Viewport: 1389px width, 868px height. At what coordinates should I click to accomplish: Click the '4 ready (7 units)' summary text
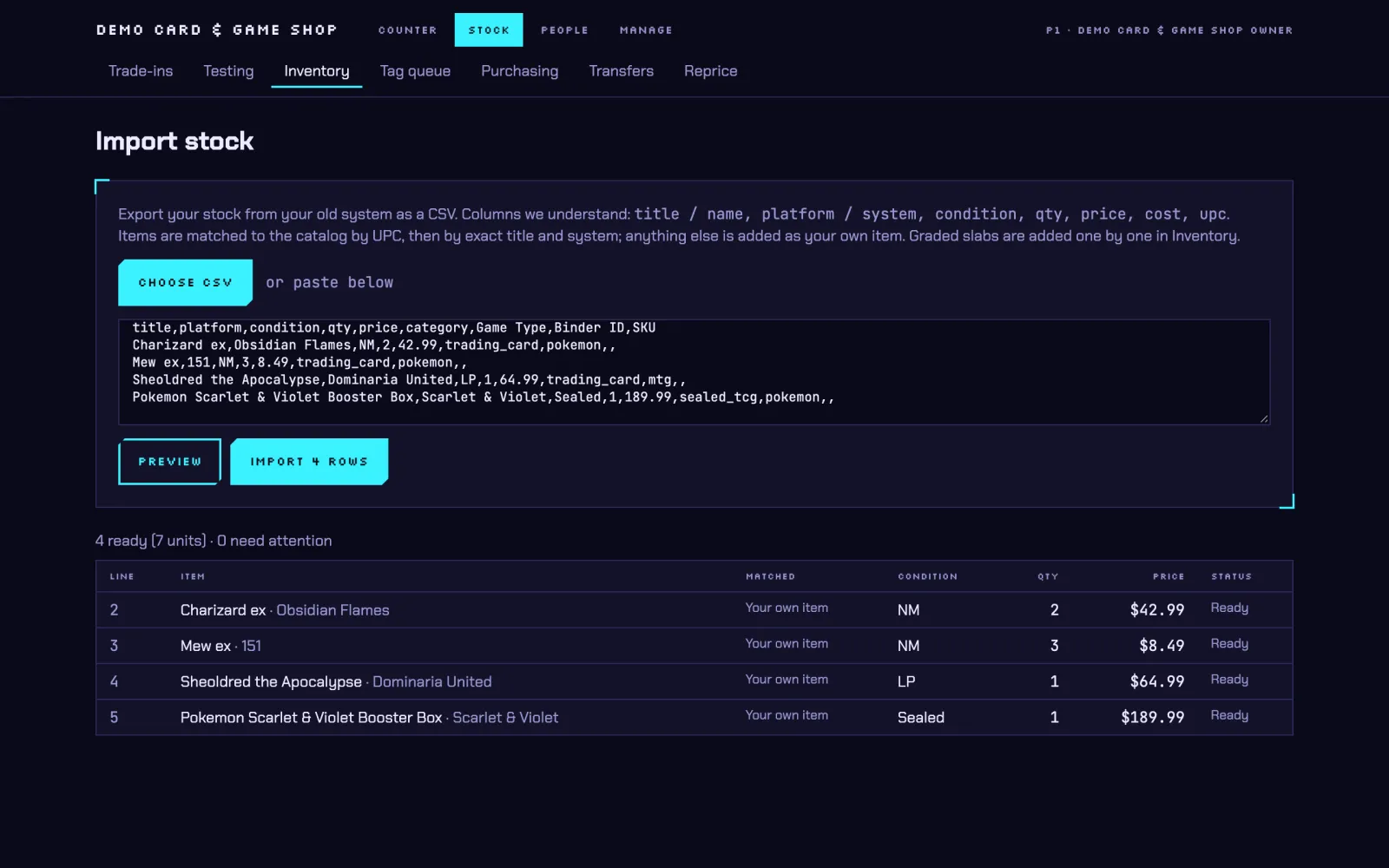coord(151,541)
